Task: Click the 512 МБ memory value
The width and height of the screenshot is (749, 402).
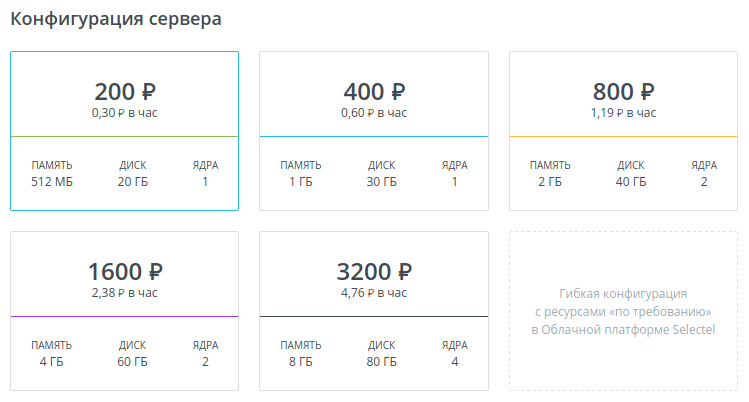Action: pos(51,182)
